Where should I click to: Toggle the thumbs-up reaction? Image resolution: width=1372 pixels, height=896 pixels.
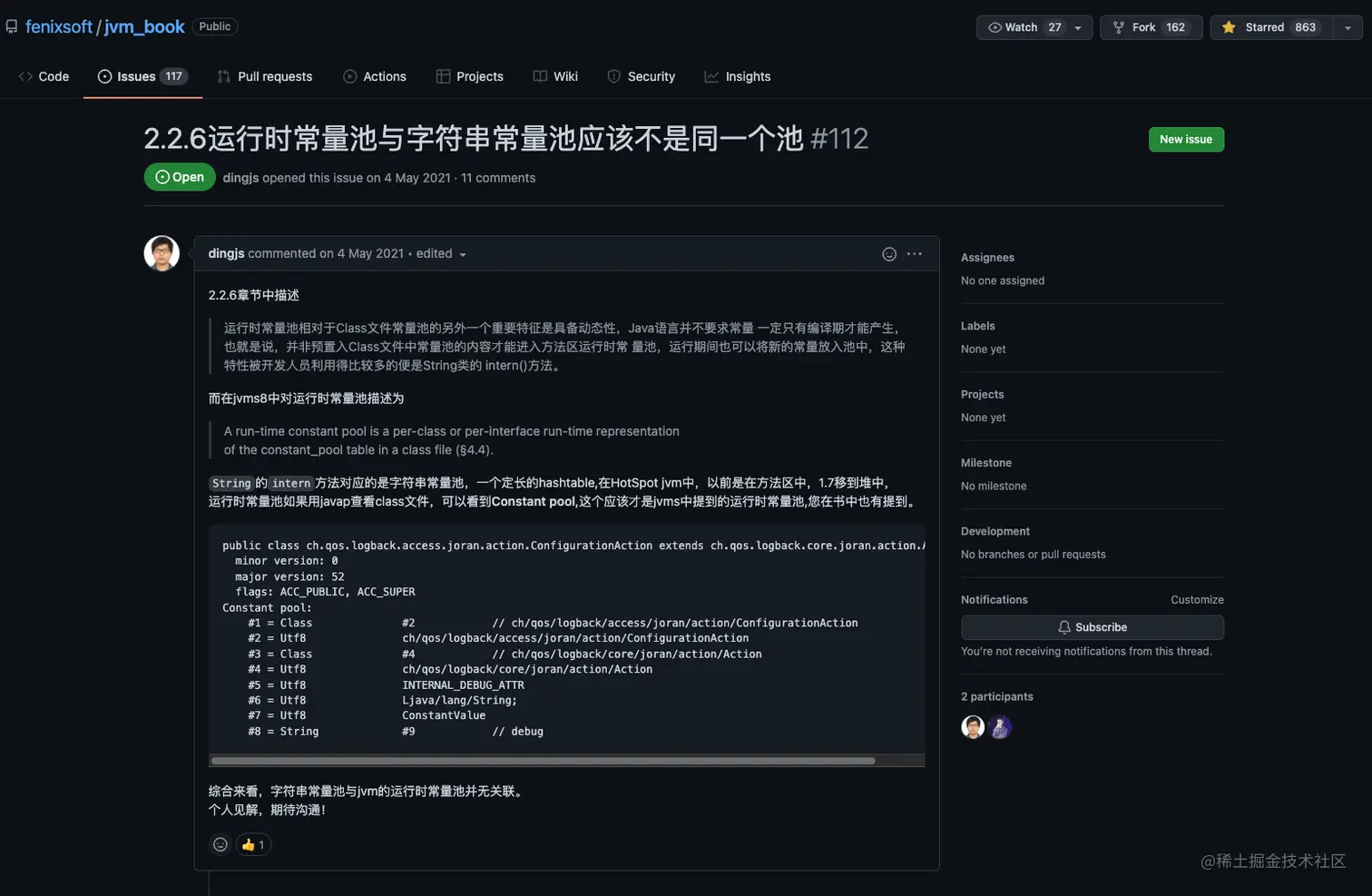click(253, 844)
